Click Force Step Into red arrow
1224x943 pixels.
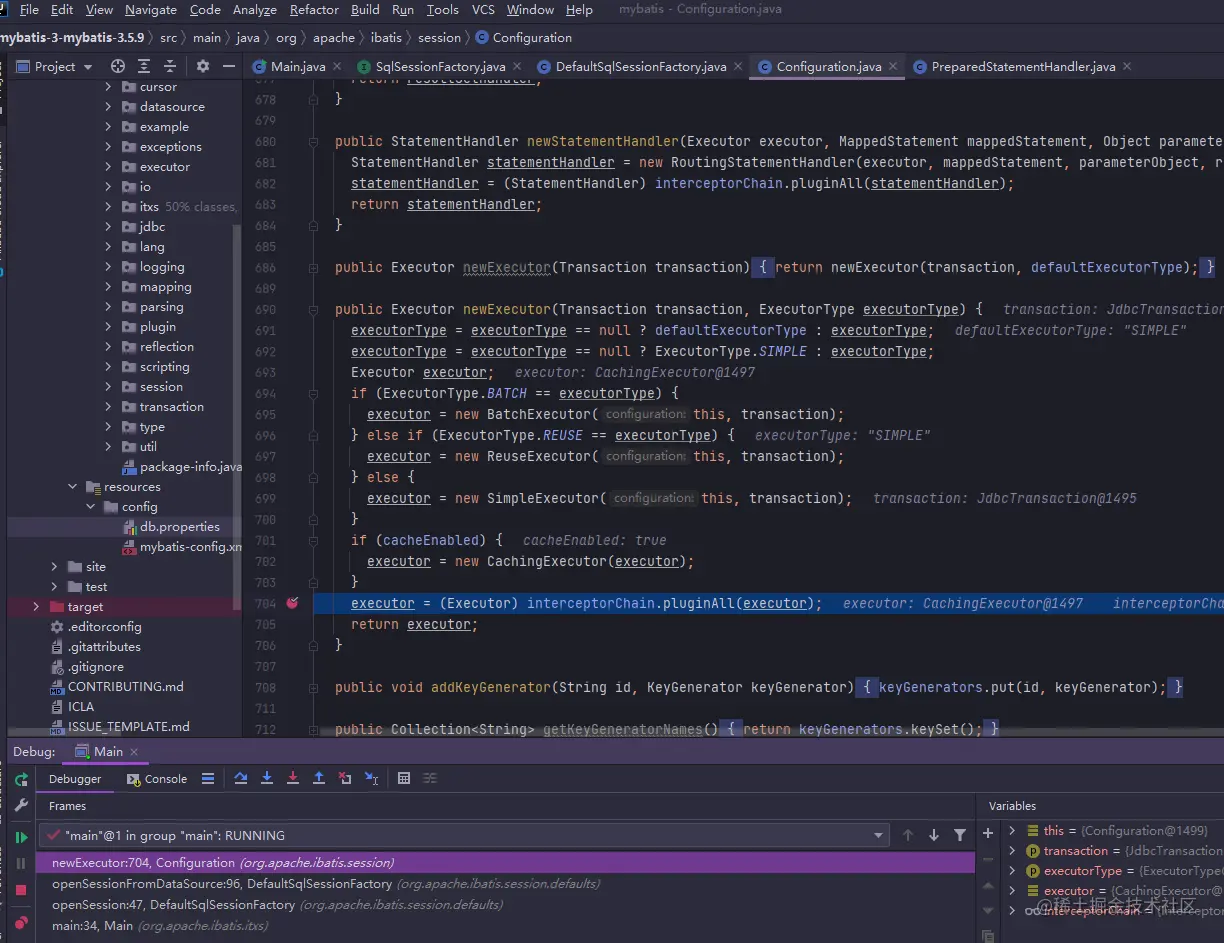click(293, 778)
